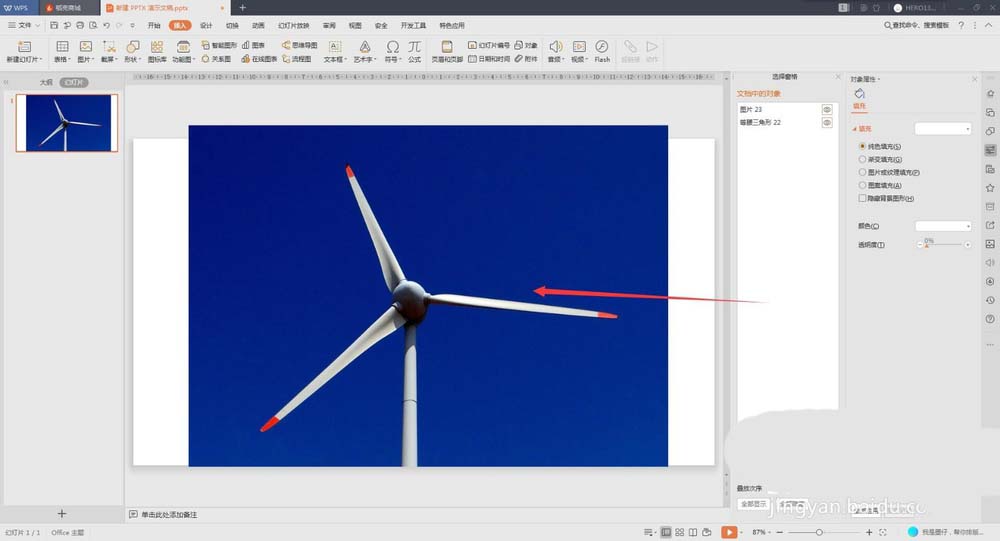Insert 幻灯片编号 slide number
Image resolution: width=1000 pixels, height=541 pixels.
click(x=489, y=45)
